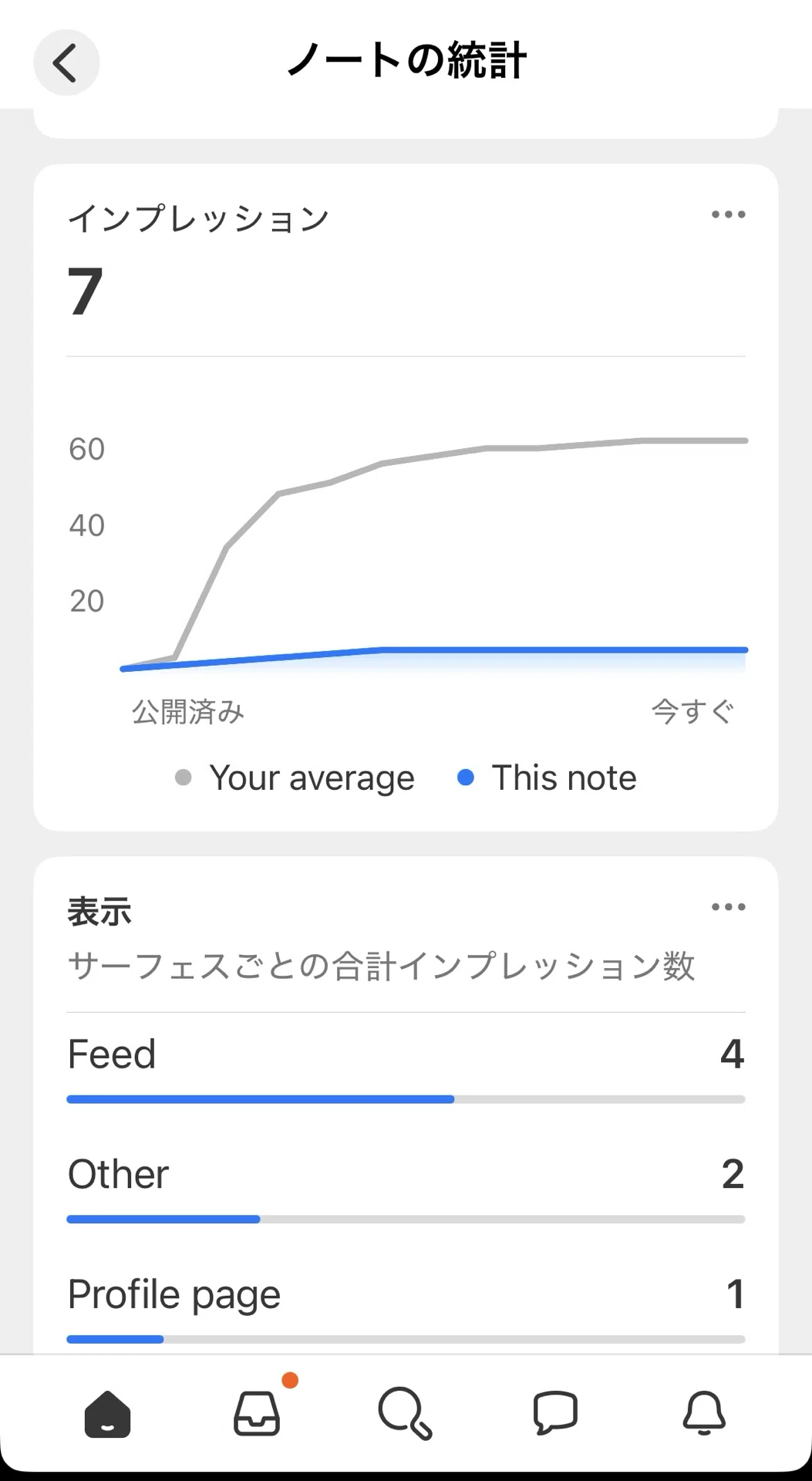Screen dimensions: 812x1481
Task: Open the Search magnifier icon
Action: click(406, 1414)
